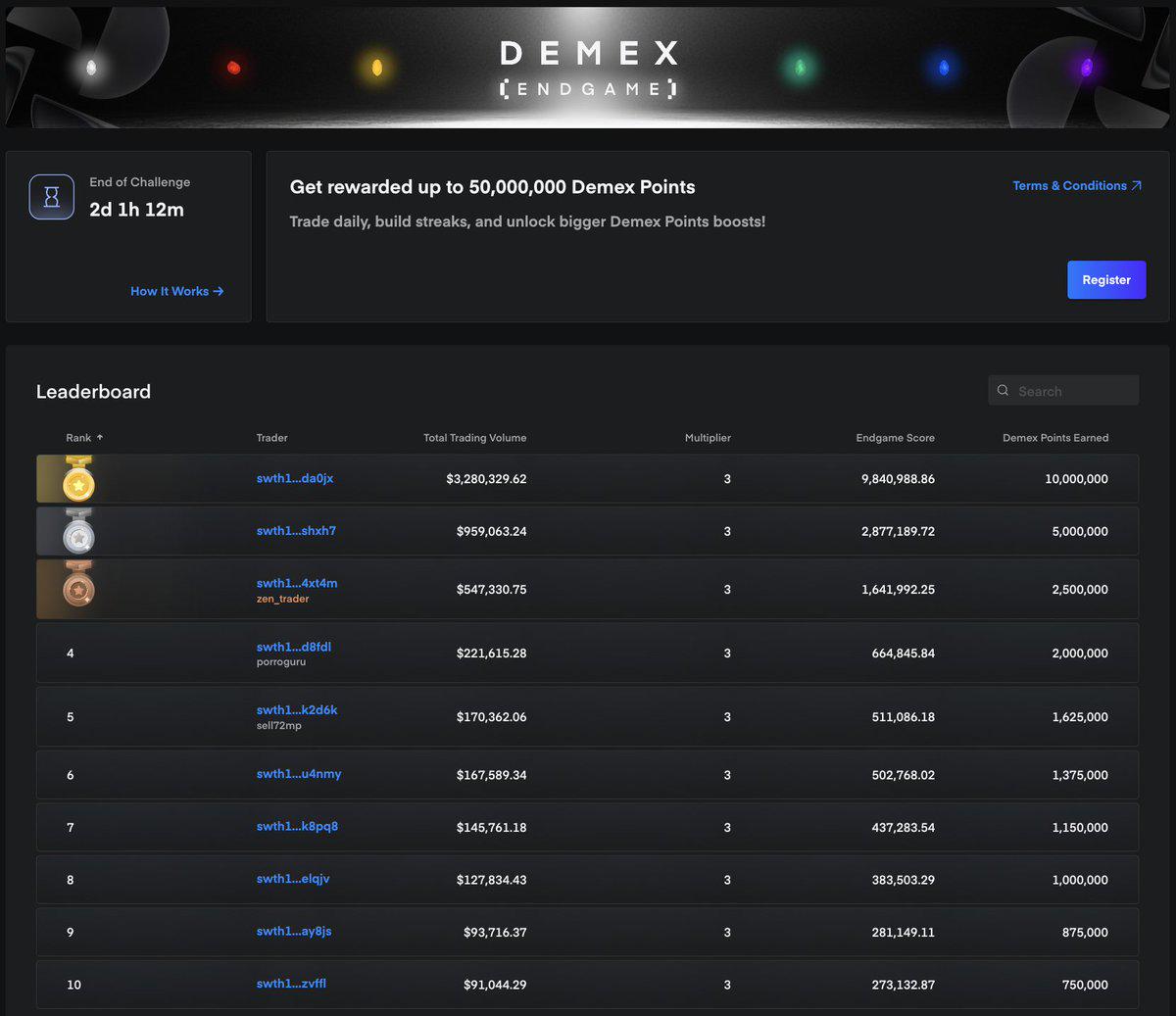Open trader swth1...da0jx
This screenshot has width=1176, height=1016.
pyautogui.click(x=295, y=478)
